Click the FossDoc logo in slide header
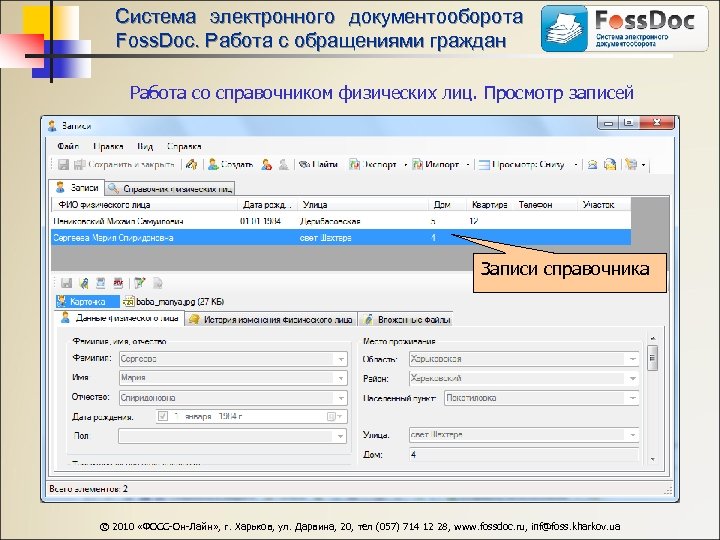The height and width of the screenshot is (540, 720). 624,28
